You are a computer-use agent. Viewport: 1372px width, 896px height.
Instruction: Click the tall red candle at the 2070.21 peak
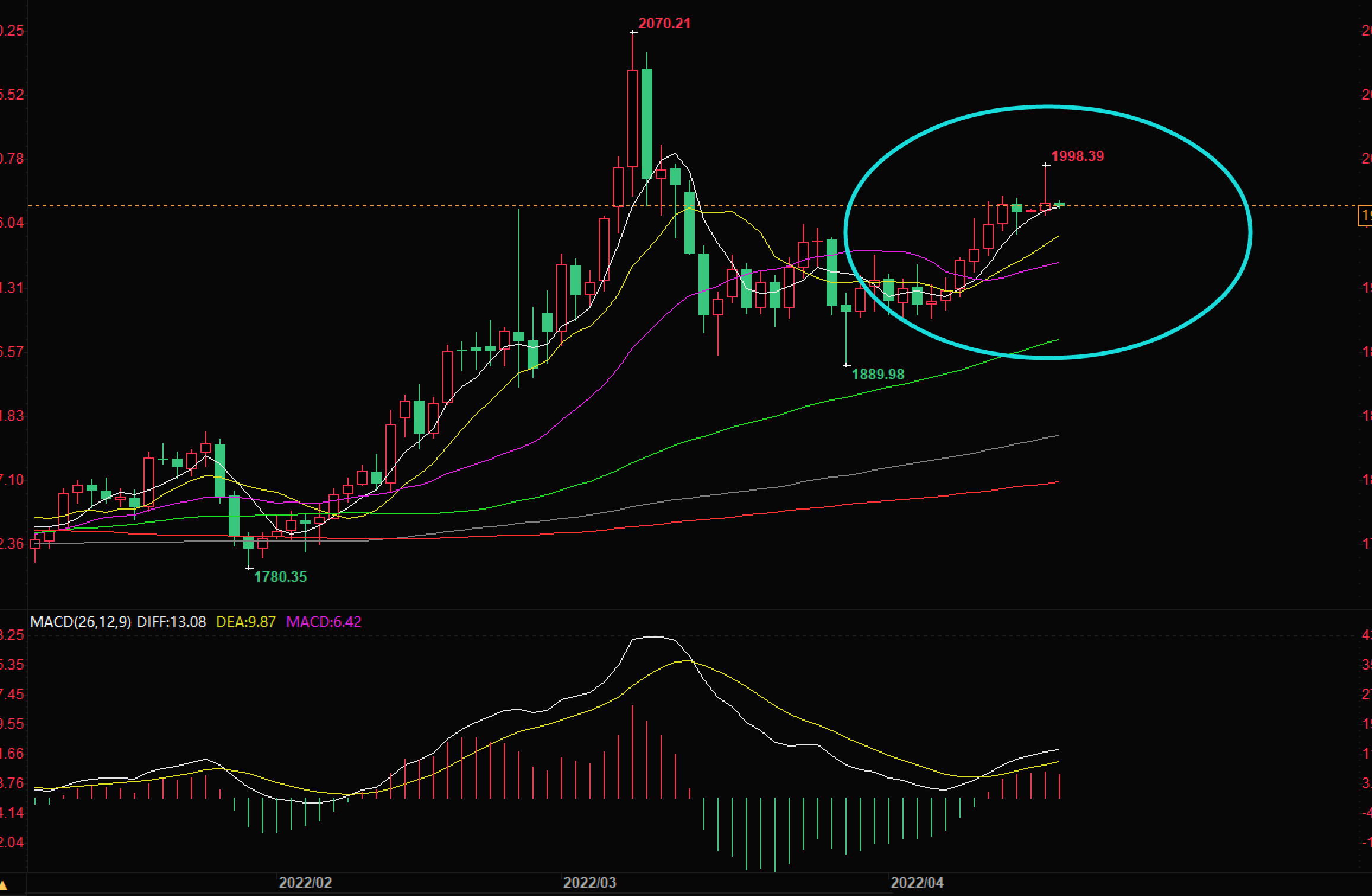tap(633, 119)
